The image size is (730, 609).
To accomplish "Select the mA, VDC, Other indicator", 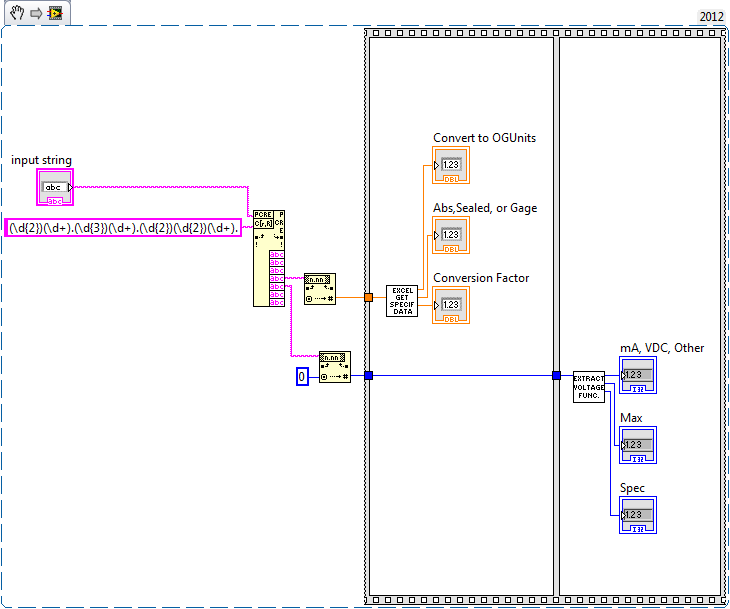I will (638, 375).
